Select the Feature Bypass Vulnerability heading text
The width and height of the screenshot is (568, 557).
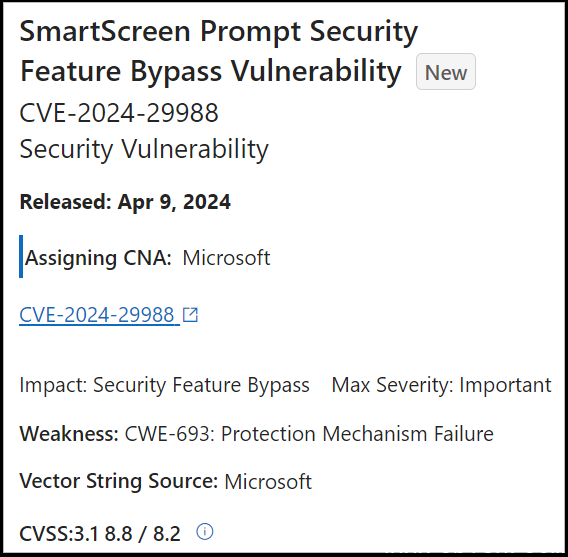pos(211,71)
